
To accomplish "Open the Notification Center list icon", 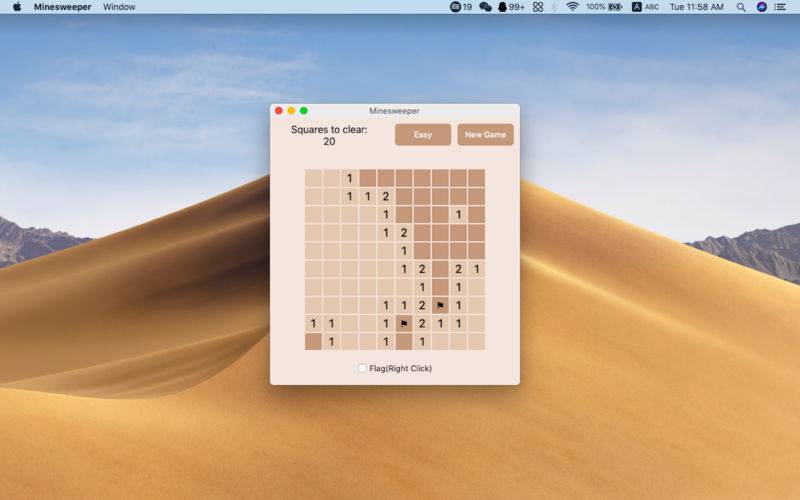I will pyautogui.click(x=780, y=7).
